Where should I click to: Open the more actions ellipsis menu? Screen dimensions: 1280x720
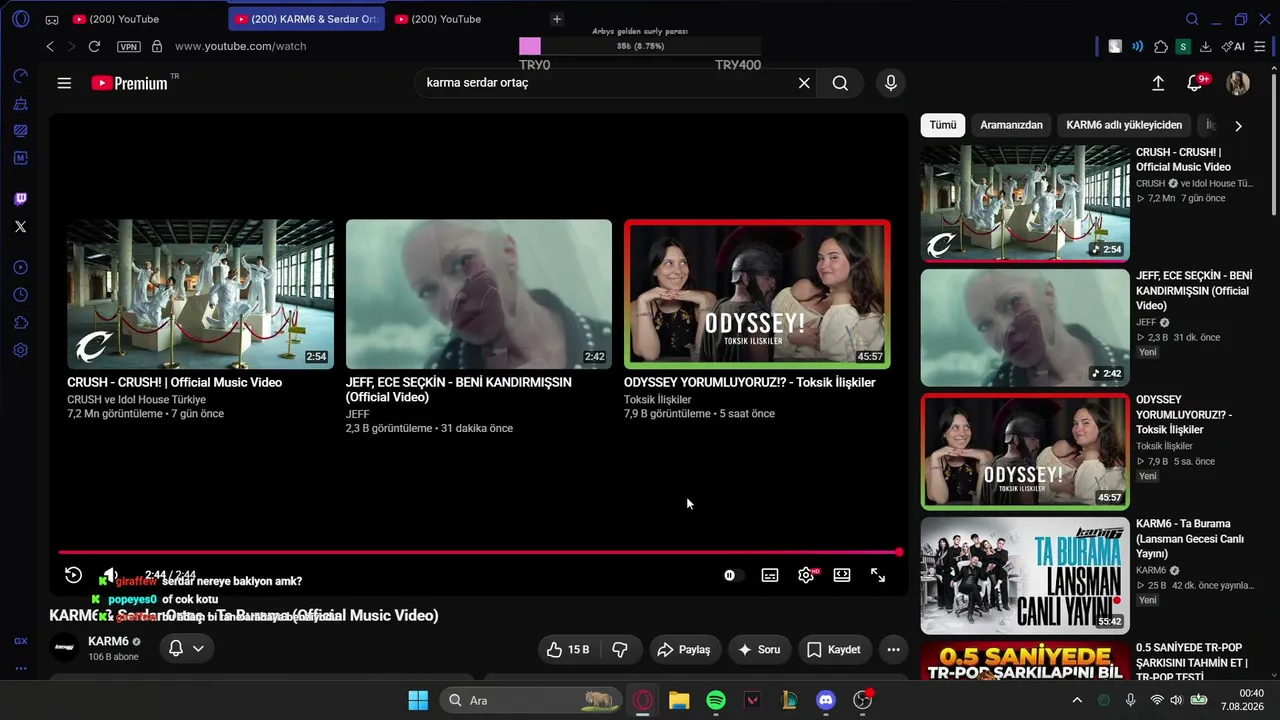pyautogui.click(x=894, y=649)
